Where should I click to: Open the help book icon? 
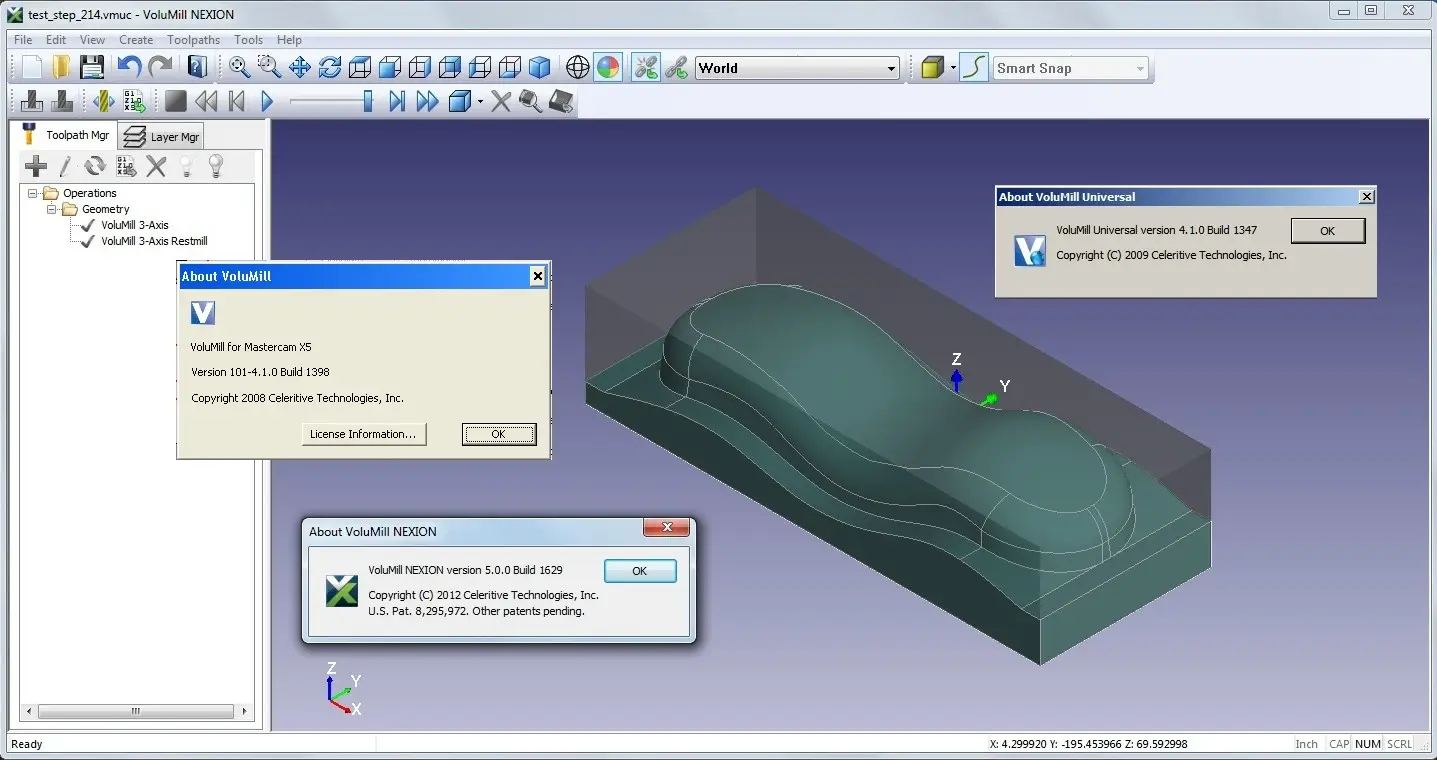click(x=197, y=67)
